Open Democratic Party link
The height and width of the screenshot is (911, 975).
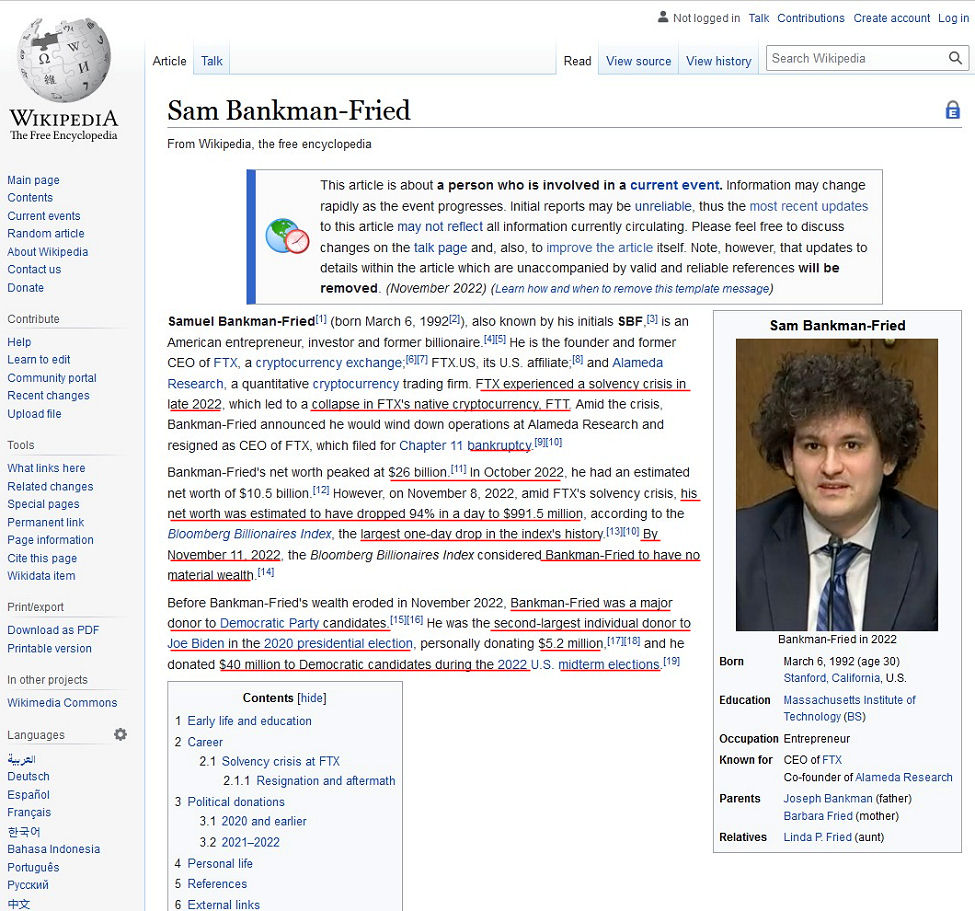point(269,623)
